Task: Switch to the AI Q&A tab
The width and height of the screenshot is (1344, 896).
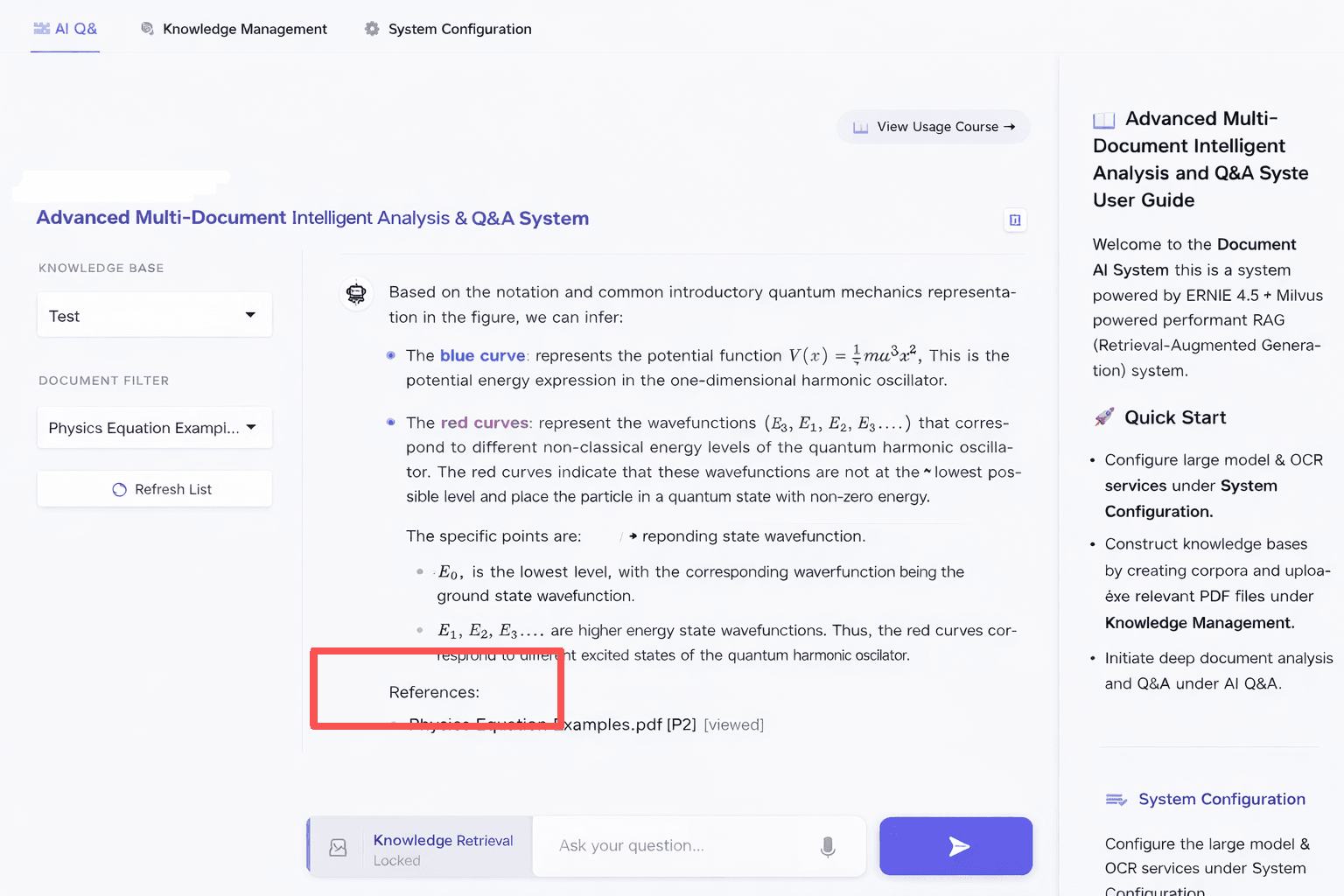Action: [x=66, y=29]
